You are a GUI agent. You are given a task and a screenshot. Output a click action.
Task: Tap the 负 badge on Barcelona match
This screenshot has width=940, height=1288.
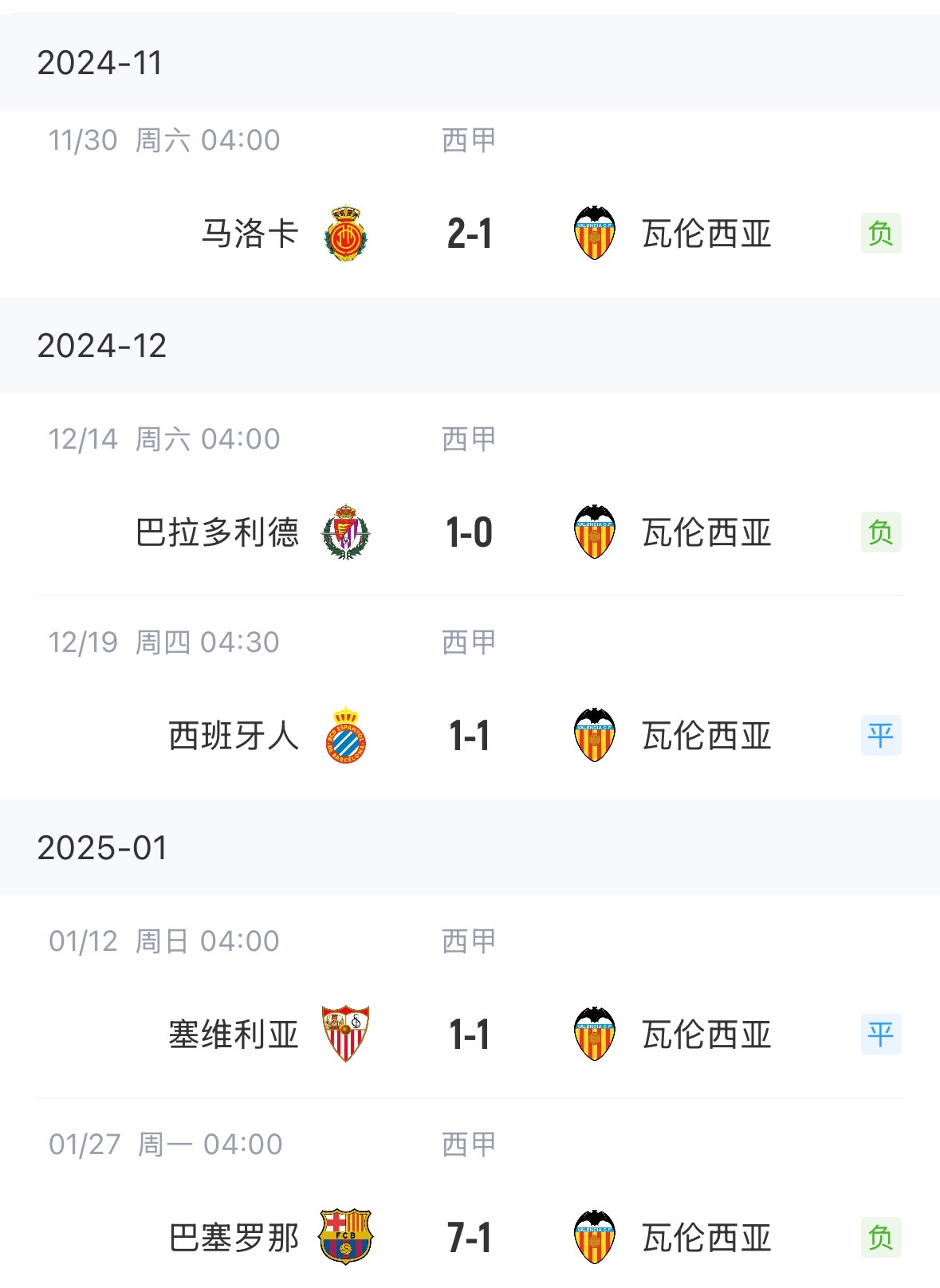click(x=881, y=1238)
